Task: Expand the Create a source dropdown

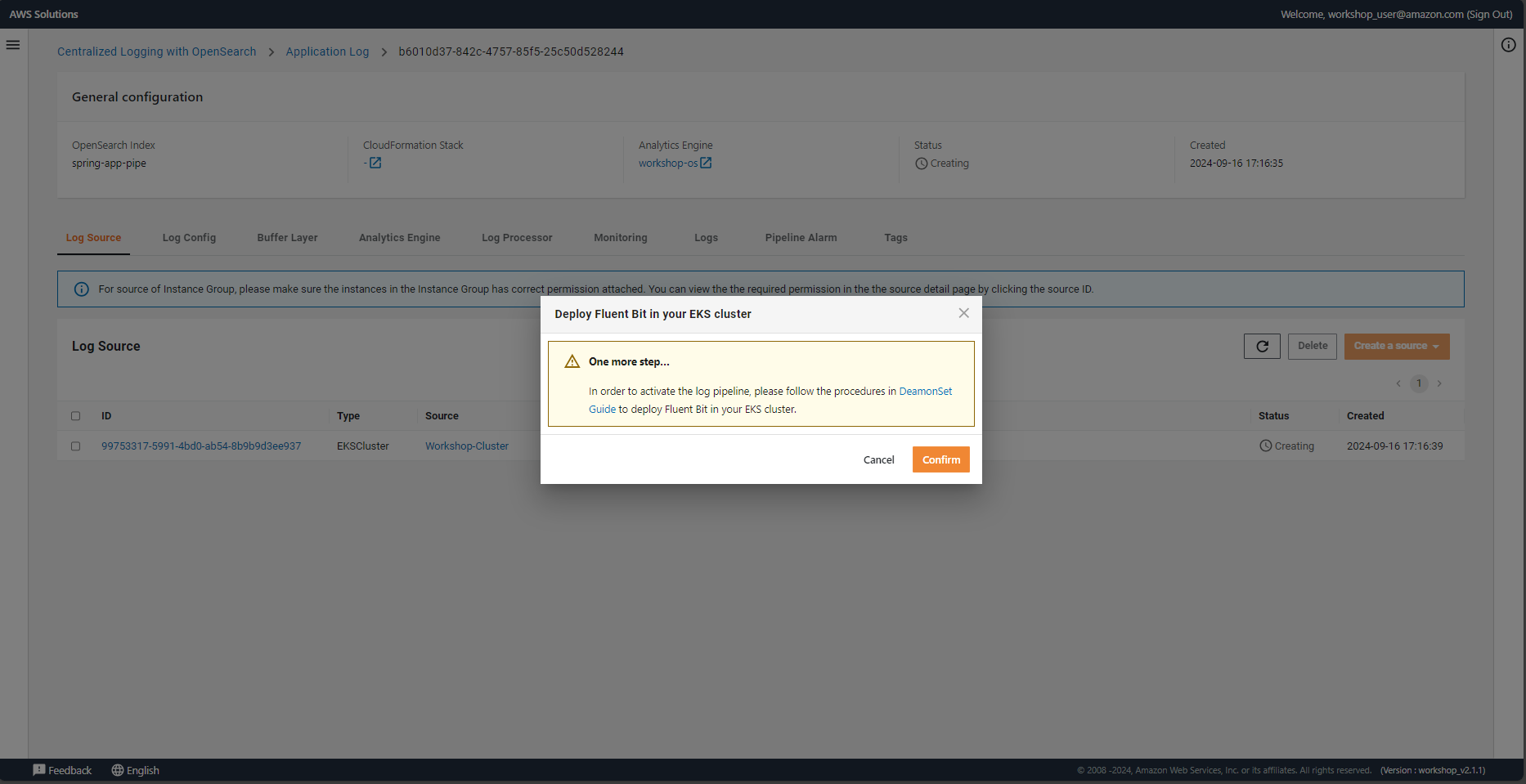Action: [x=1397, y=347]
